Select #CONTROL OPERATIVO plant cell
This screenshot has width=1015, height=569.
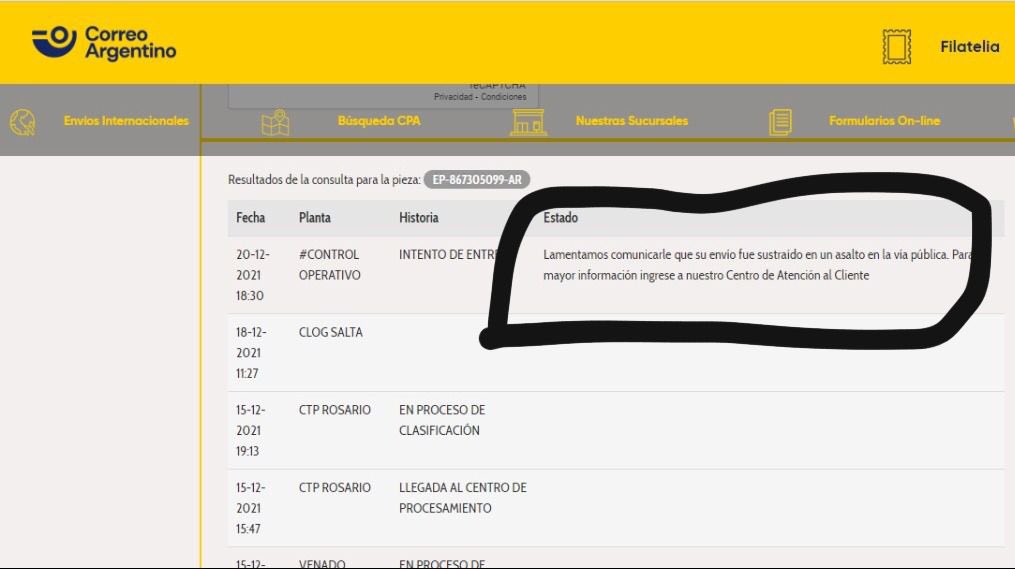click(329, 265)
